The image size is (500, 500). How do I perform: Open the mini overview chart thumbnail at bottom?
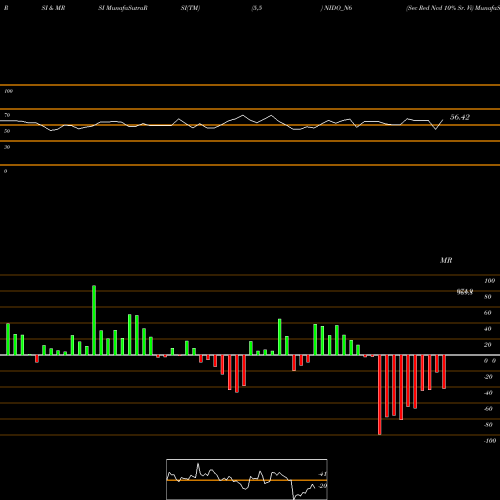point(247,479)
